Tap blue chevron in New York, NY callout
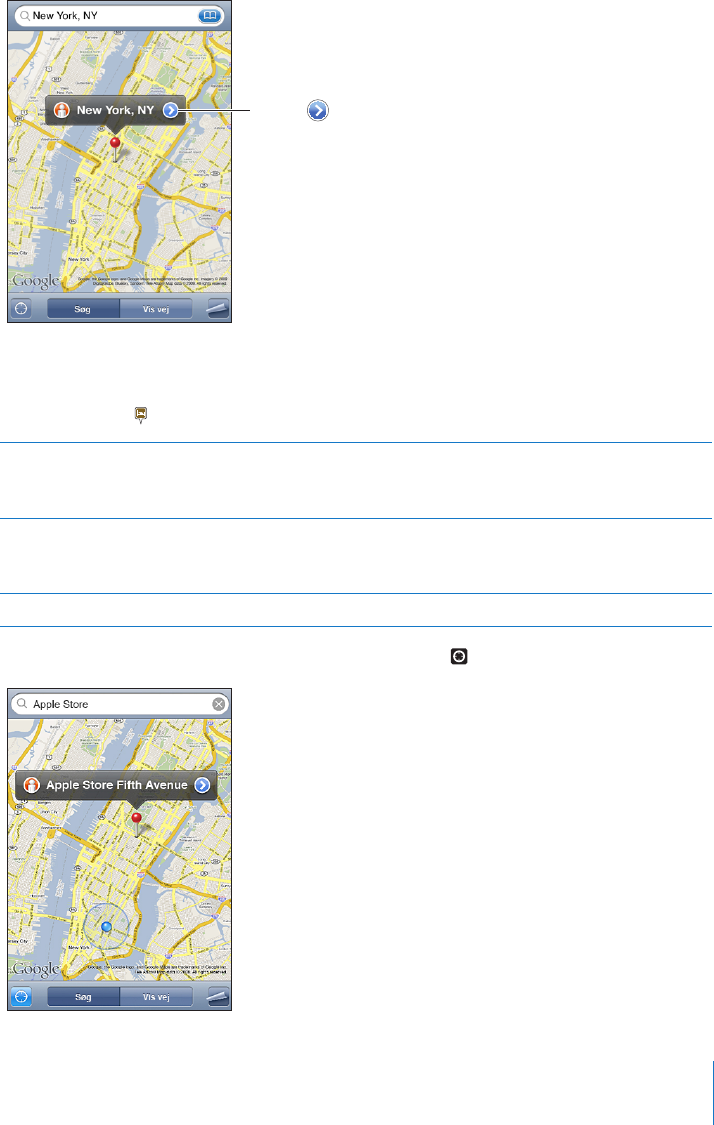This screenshot has width=714, height=1125. (171, 110)
